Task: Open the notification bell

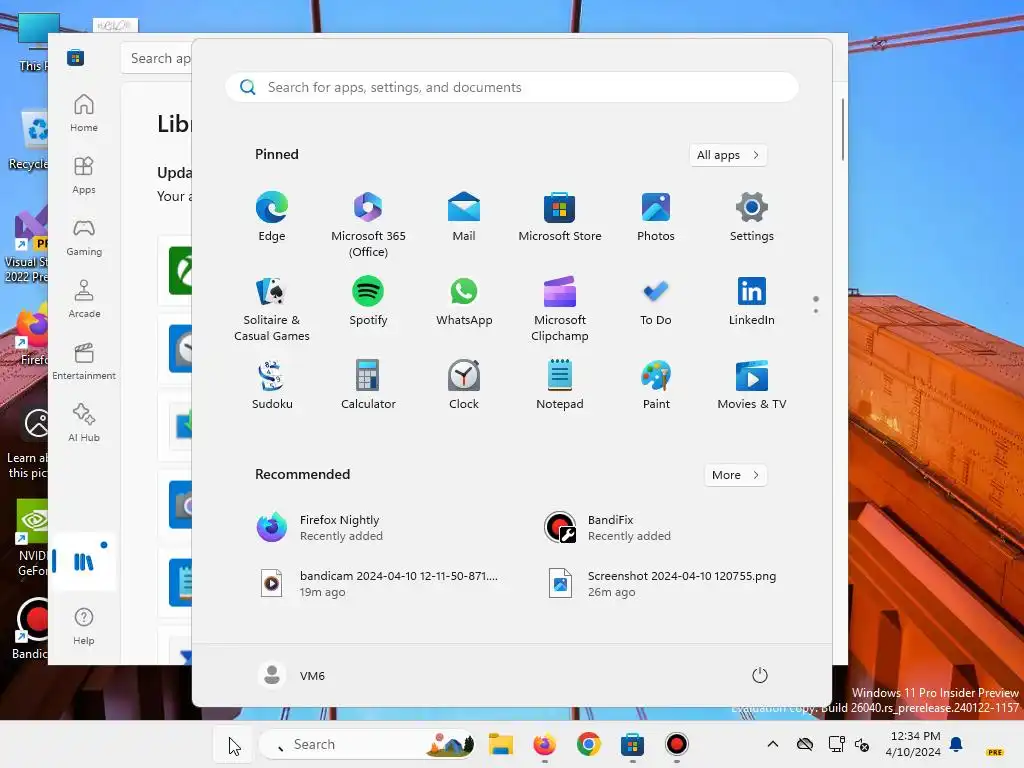Action: pos(956,744)
